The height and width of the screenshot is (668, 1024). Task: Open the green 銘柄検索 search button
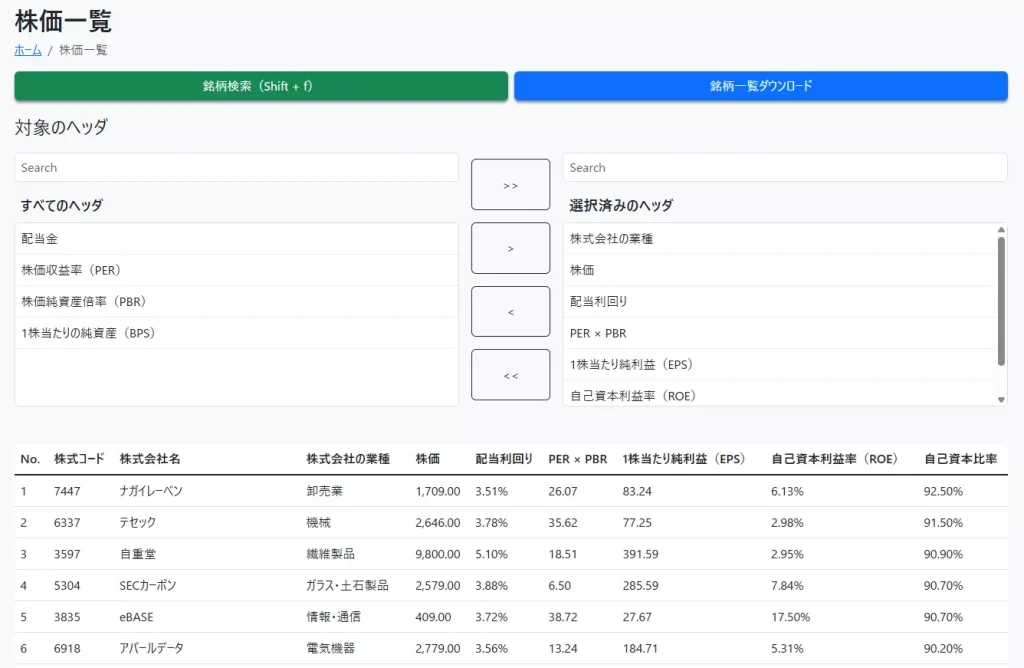(260, 87)
